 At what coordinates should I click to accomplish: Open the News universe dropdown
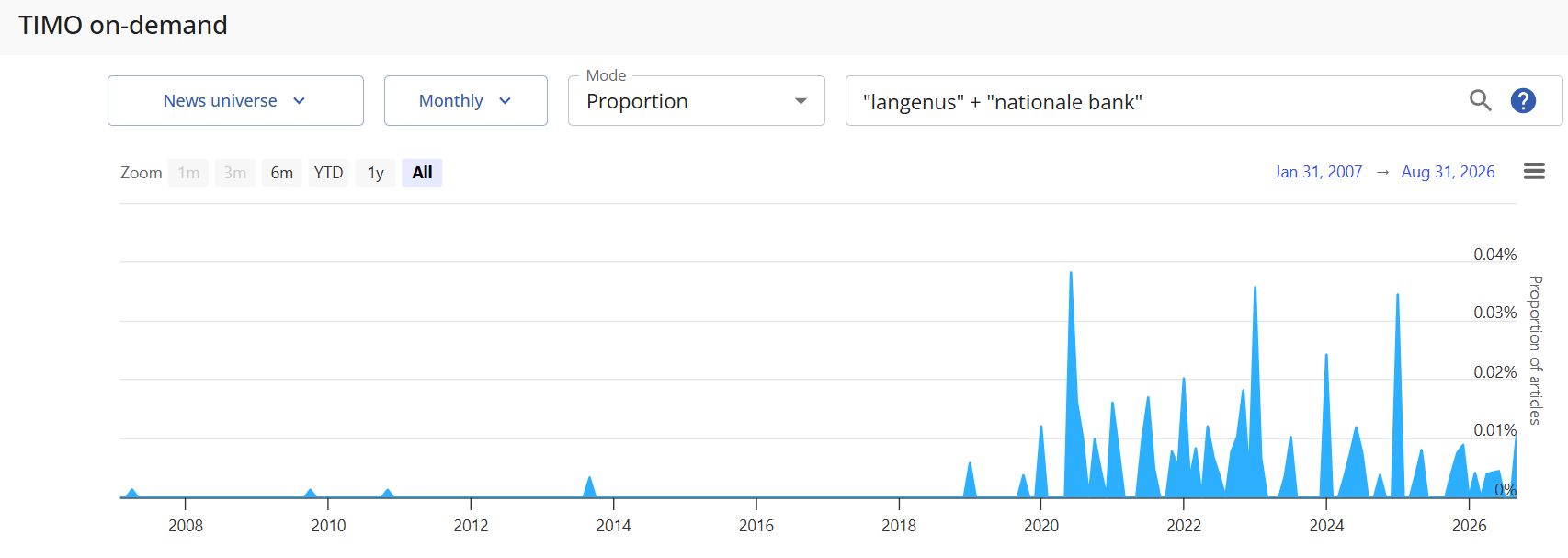[x=235, y=100]
